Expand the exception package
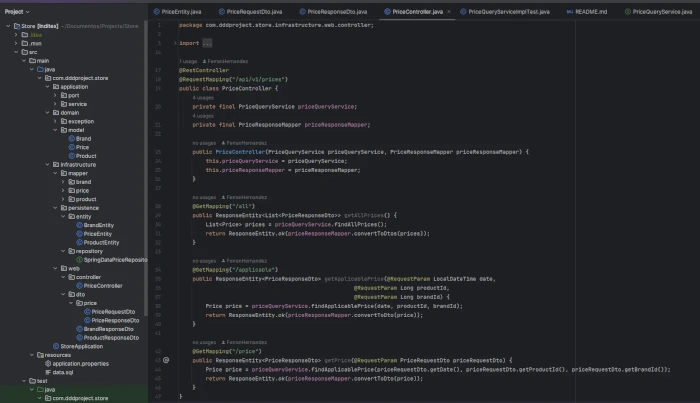This screenshot has height=403, width=700. (x=55, y=121)
